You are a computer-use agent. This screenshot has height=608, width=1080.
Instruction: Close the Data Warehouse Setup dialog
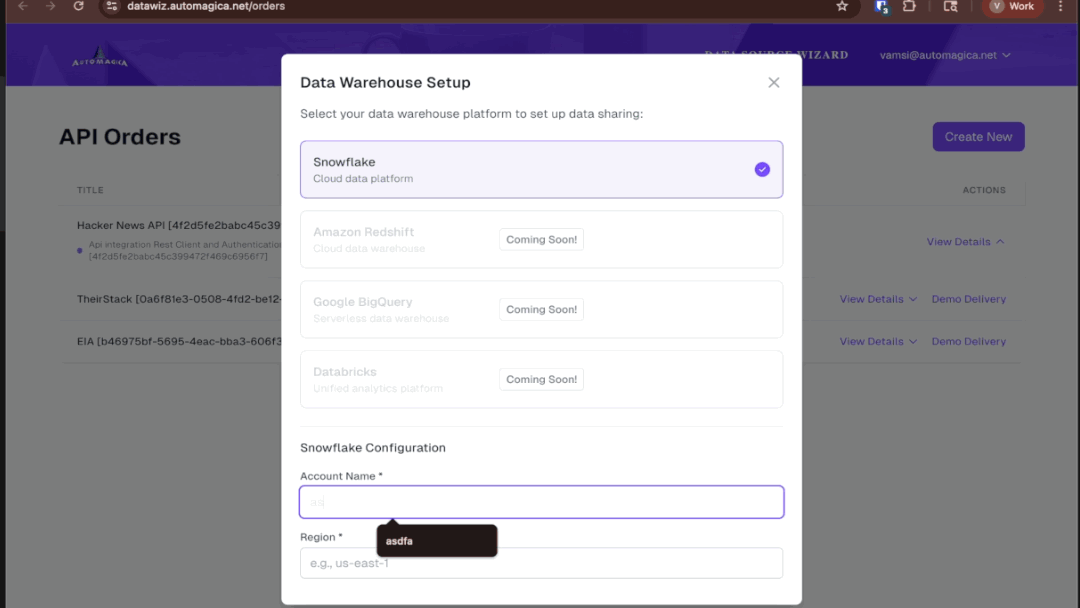point(773,83)
